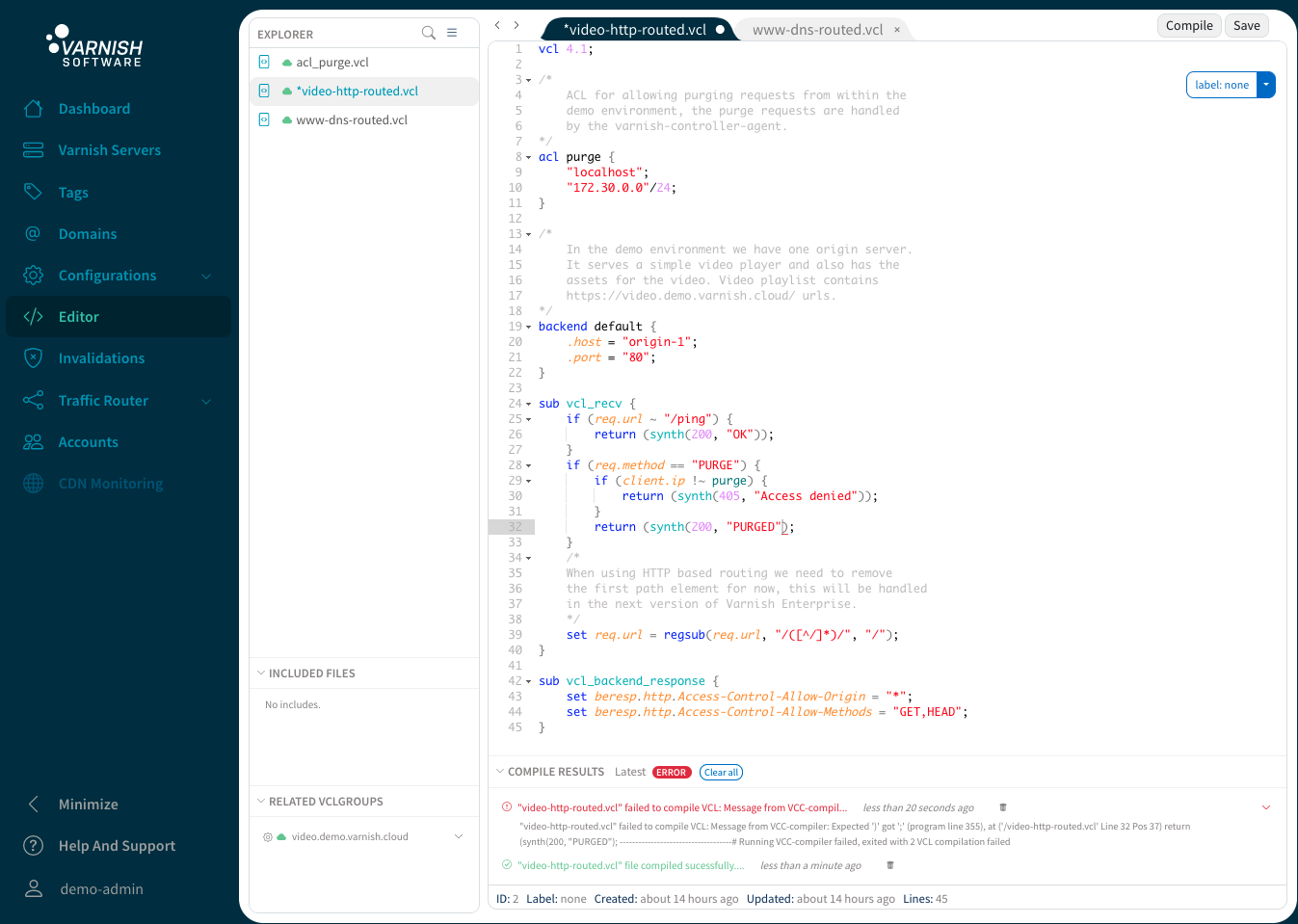The height and width of the screenshot is (924, 1298).
Task: Click the Accounts people icon
Action: pos(34,441)
